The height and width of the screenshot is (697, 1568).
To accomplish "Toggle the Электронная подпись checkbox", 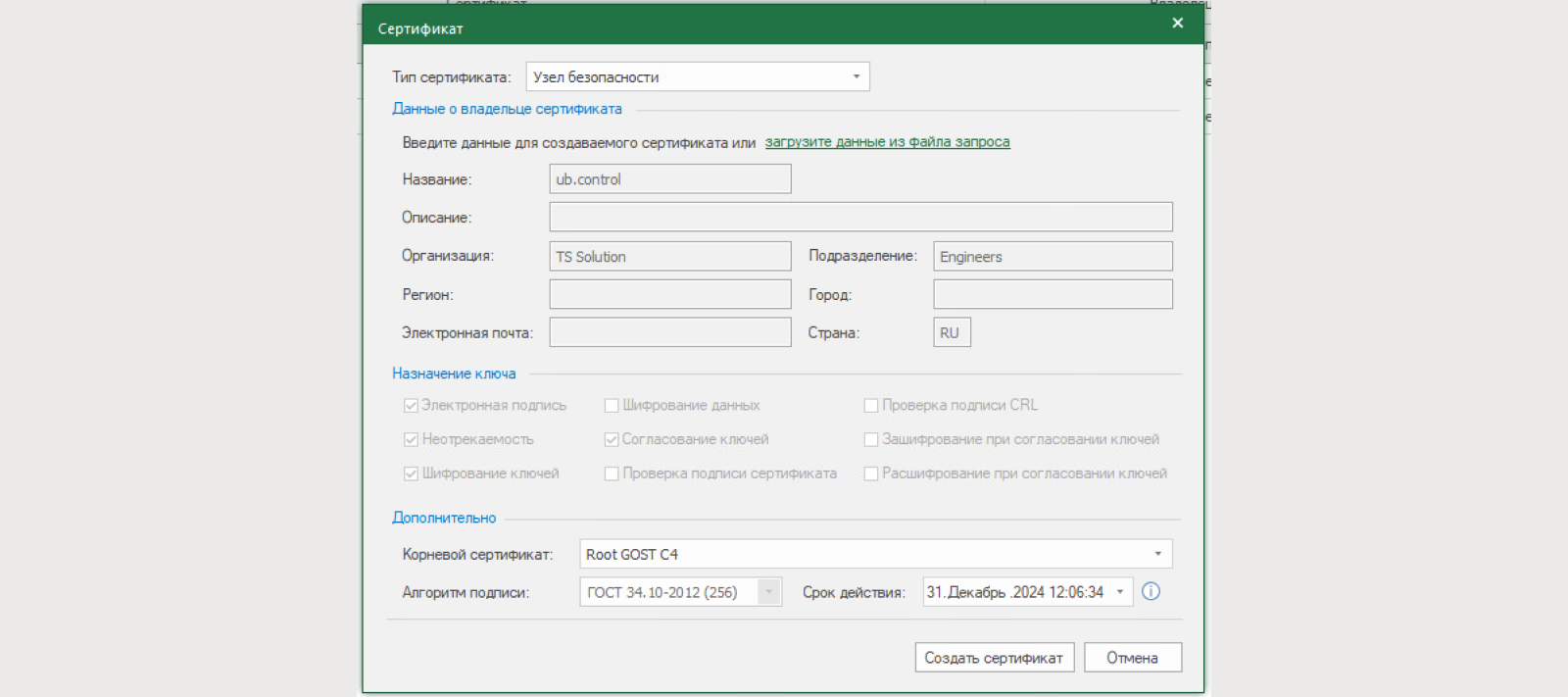I will (x=411, y=405).
